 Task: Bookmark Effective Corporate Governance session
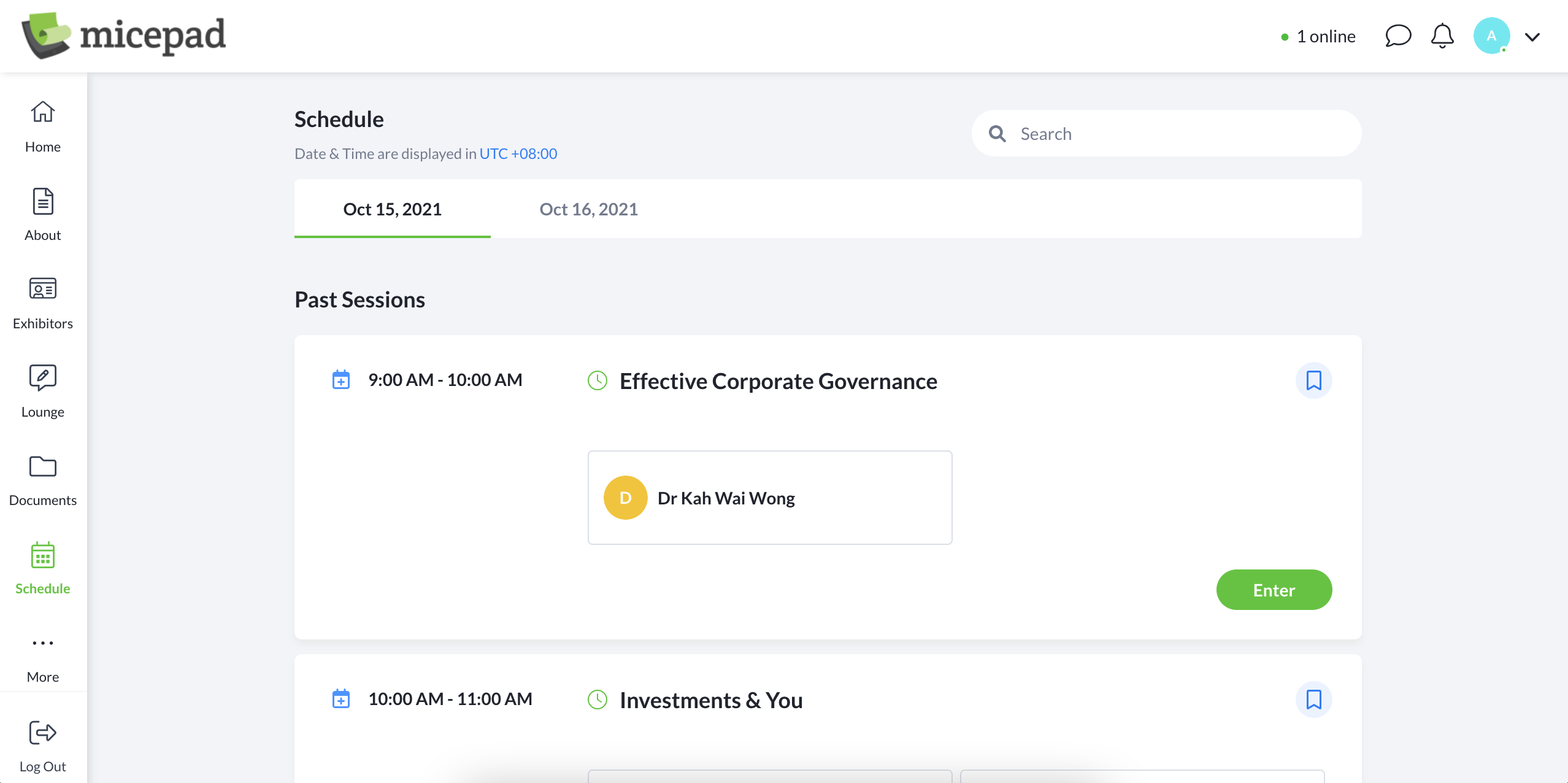tap(1313, 380)
